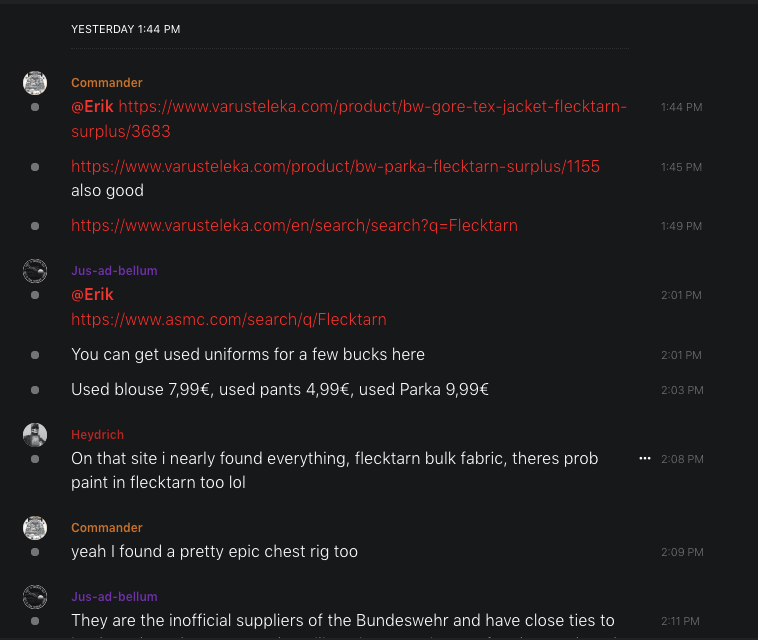Open the BW parka Flecktarn surplus link
The height and width of the screenshot is (640, 758).
(x=335, y=166)
